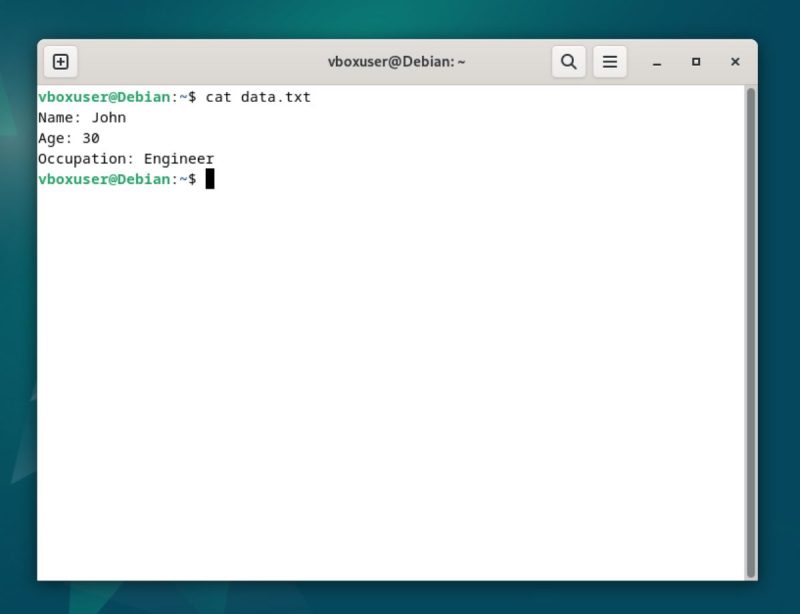Click the word 'Engineer' in output
Viewport: 800px width, 614px height.
(179, 159)
